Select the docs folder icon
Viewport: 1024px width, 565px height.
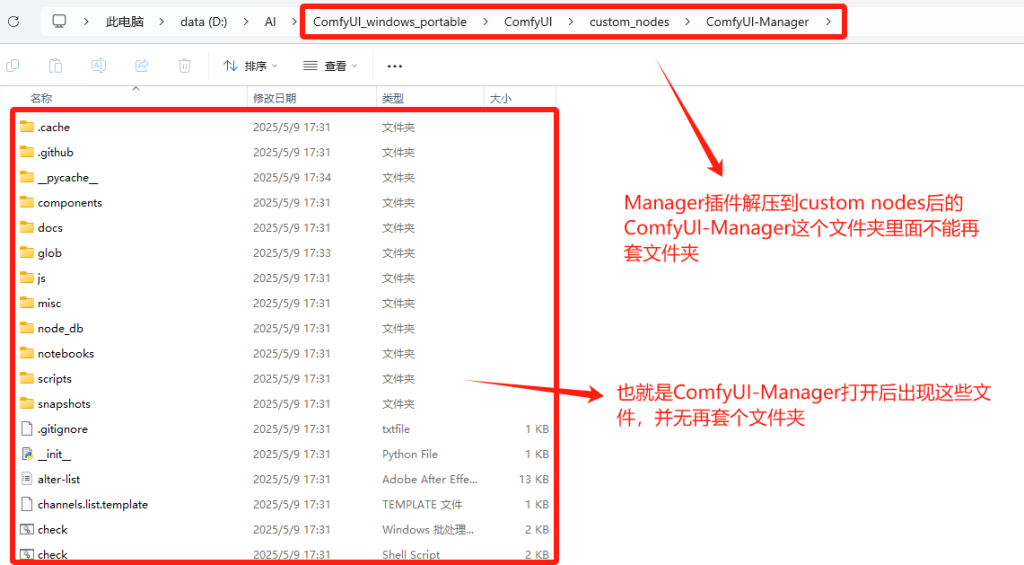[x=27, y=227]
